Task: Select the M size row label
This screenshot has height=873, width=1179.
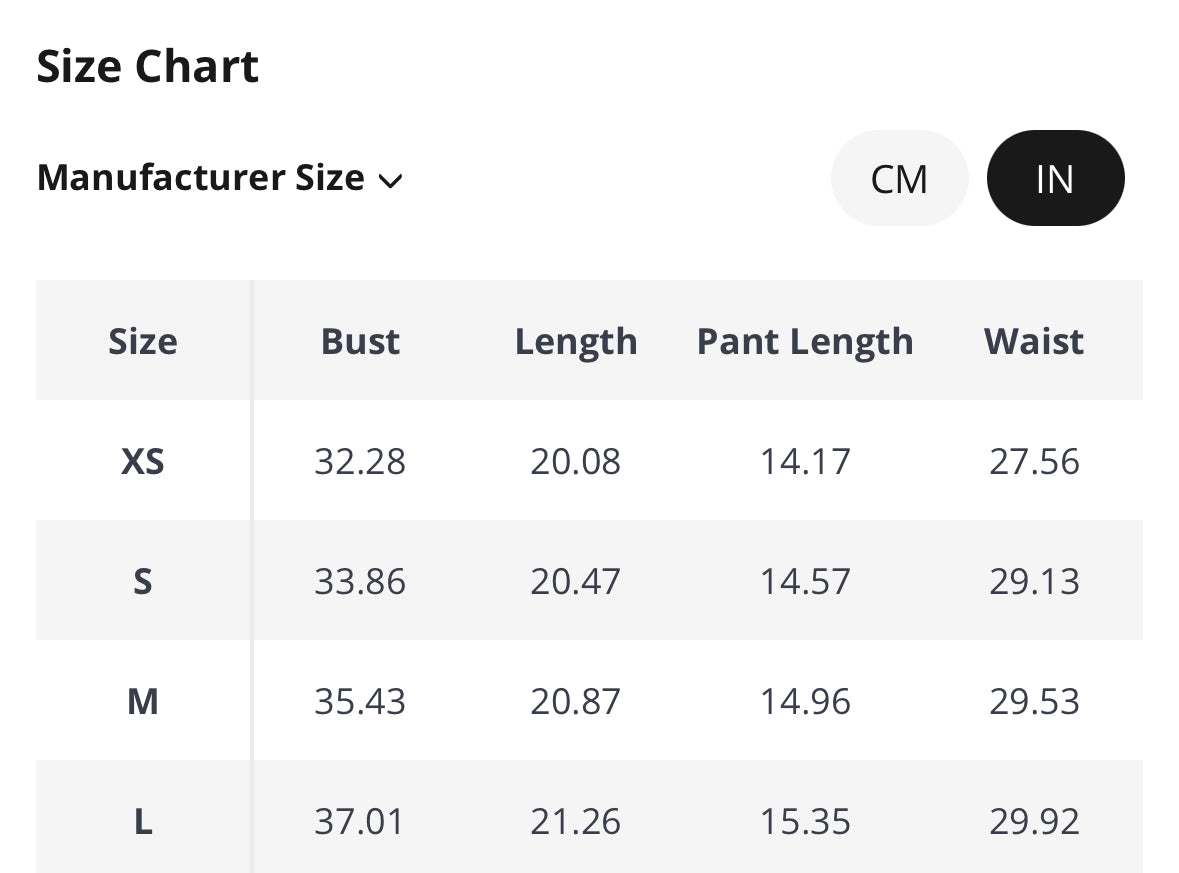Action: pyautogui.click(x=143, y=701)
